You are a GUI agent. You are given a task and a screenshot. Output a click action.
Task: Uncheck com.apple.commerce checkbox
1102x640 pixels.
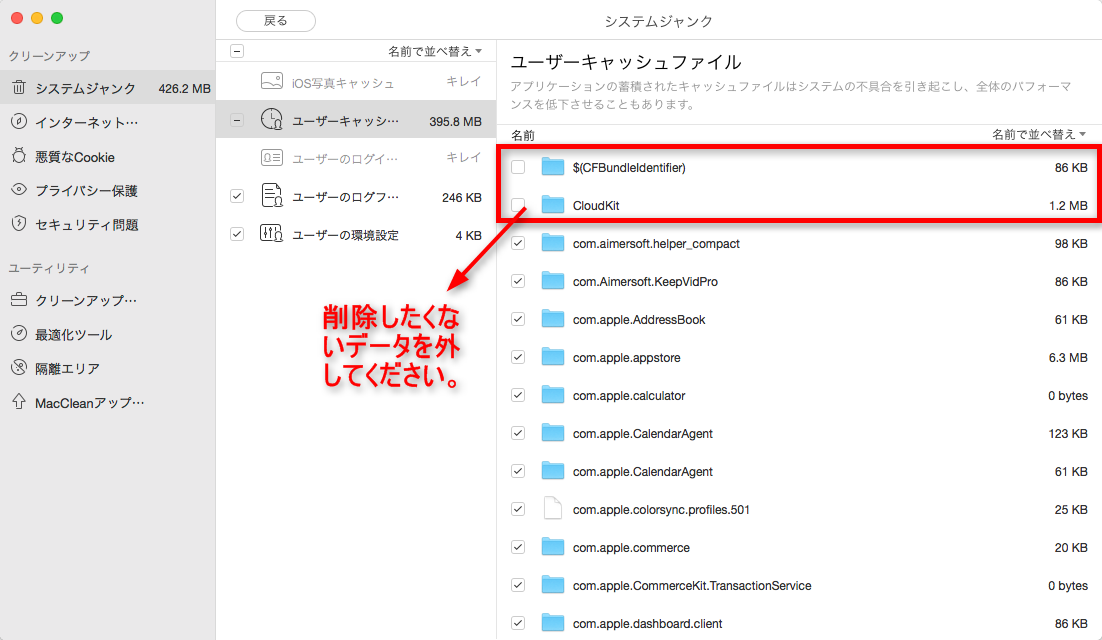coord(518,547)
